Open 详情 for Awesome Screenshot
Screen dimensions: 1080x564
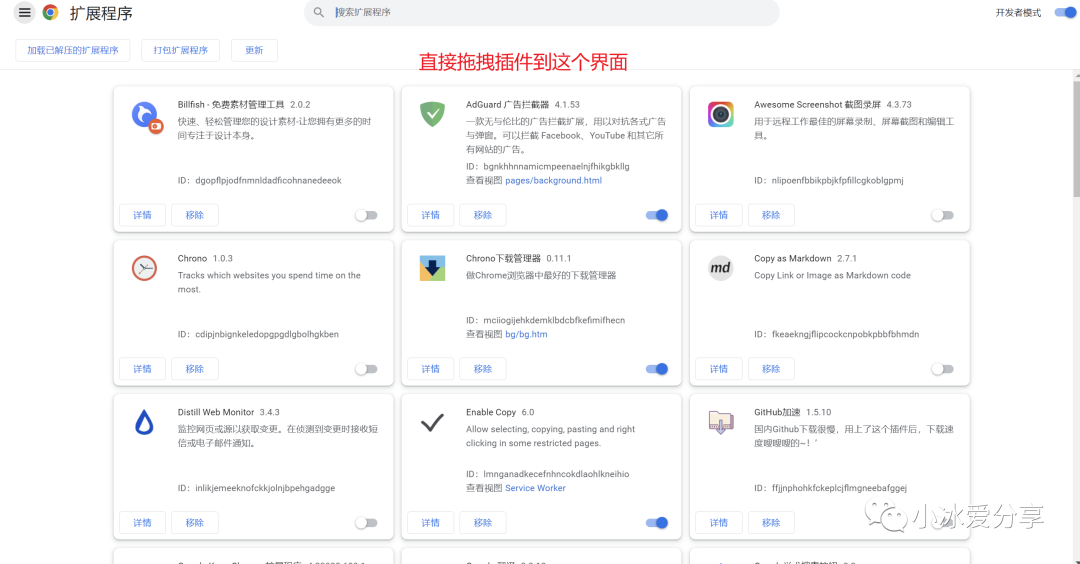(718, 215)
